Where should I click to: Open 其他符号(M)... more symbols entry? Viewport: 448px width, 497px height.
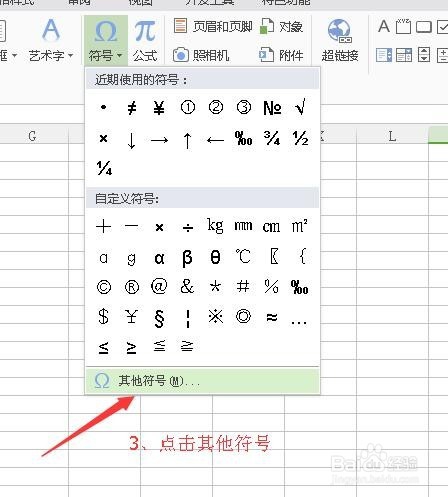coord(203,380)
